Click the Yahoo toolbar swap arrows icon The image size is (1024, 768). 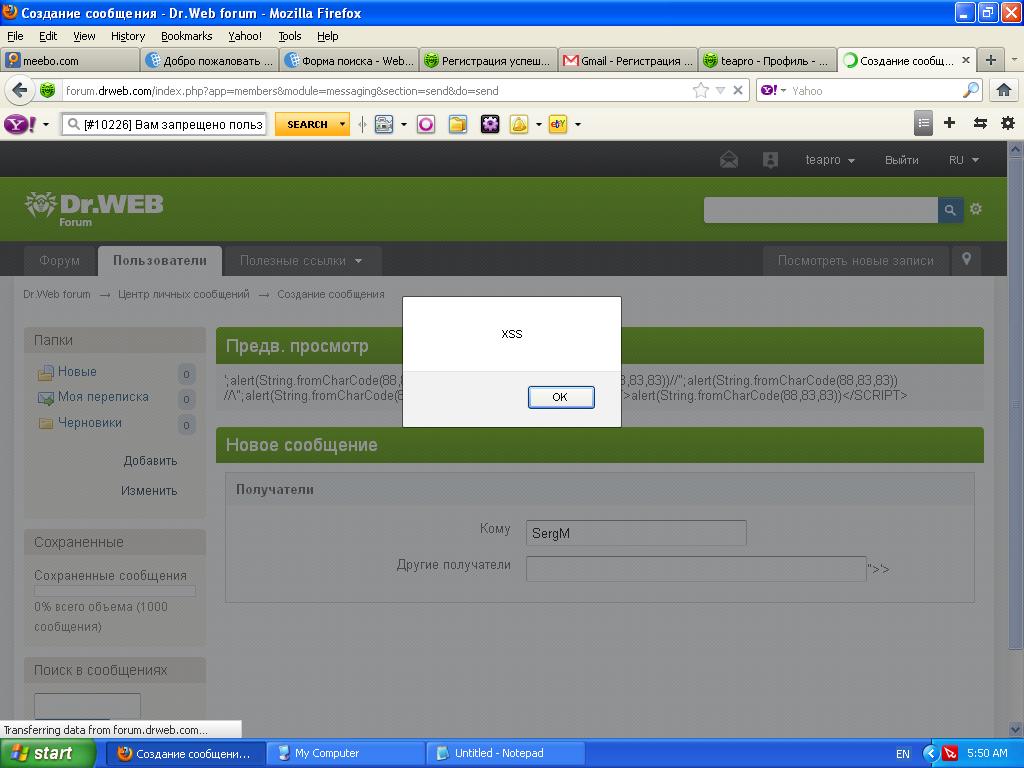(980, 123)
